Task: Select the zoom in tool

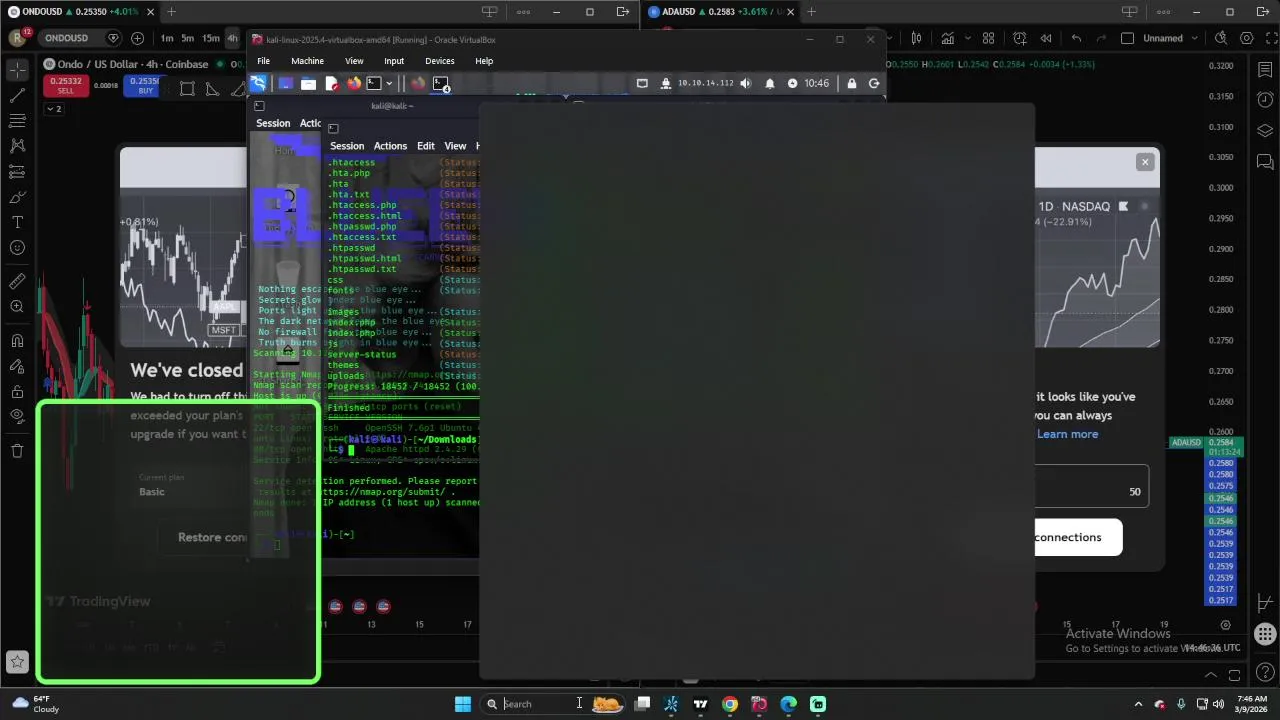Action: (17, 306)
